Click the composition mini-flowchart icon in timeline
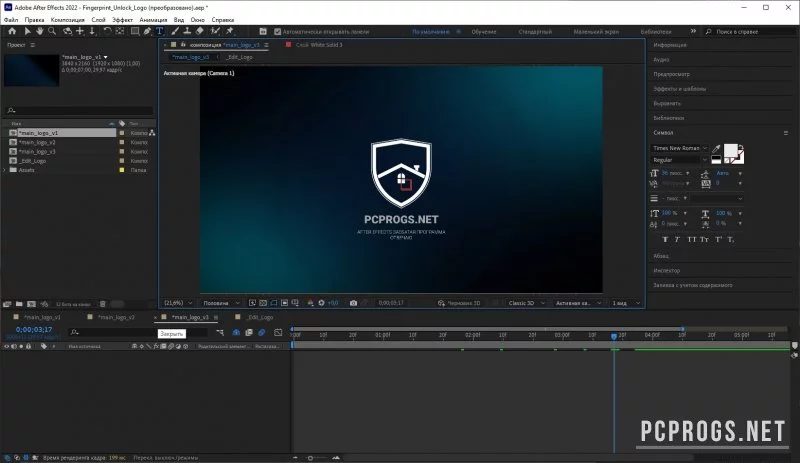This screenshot has height=463, width=800. coord(220,332)
